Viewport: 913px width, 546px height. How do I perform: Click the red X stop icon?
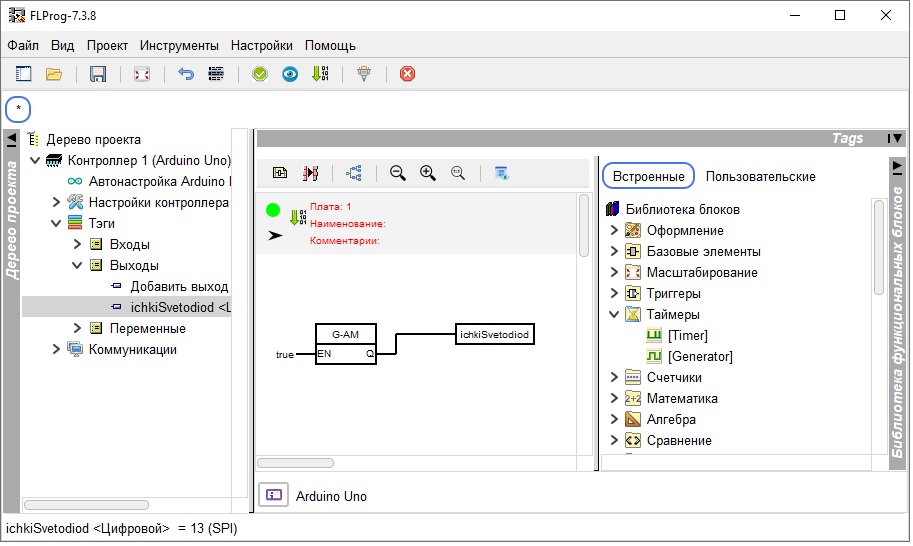(x=407, y=74)
